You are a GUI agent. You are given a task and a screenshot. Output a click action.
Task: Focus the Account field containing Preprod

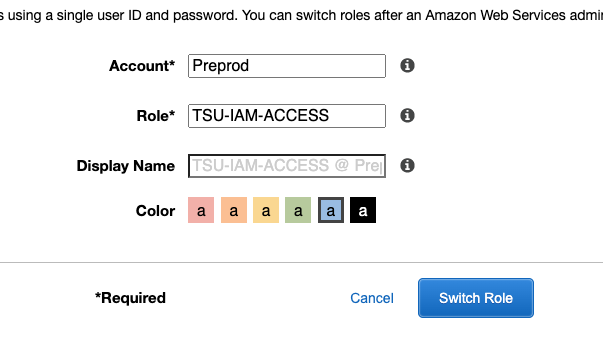(x=287, y=66)
